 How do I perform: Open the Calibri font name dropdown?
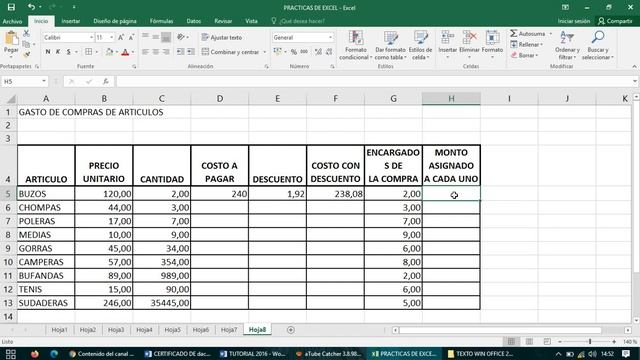91,37
